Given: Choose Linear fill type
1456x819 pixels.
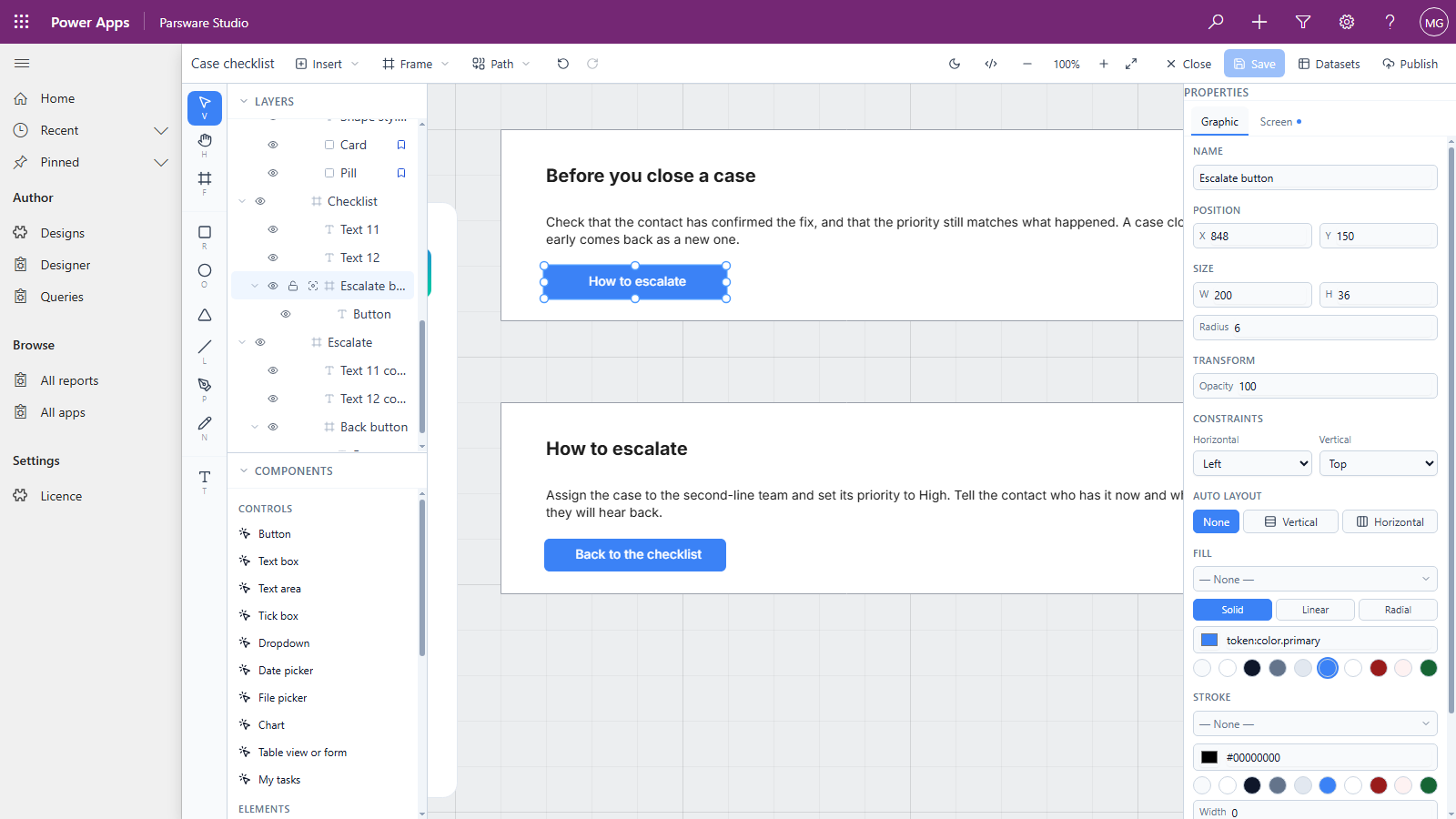Looking at the screenshot, I should [x=1315, y=610].
